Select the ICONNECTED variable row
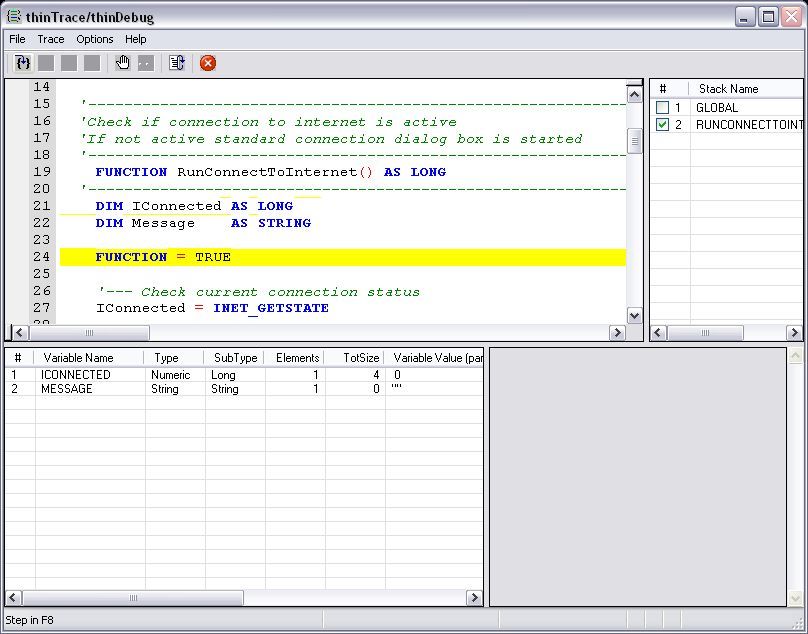This screenshot has width=808, height=634. pos(76,375)
